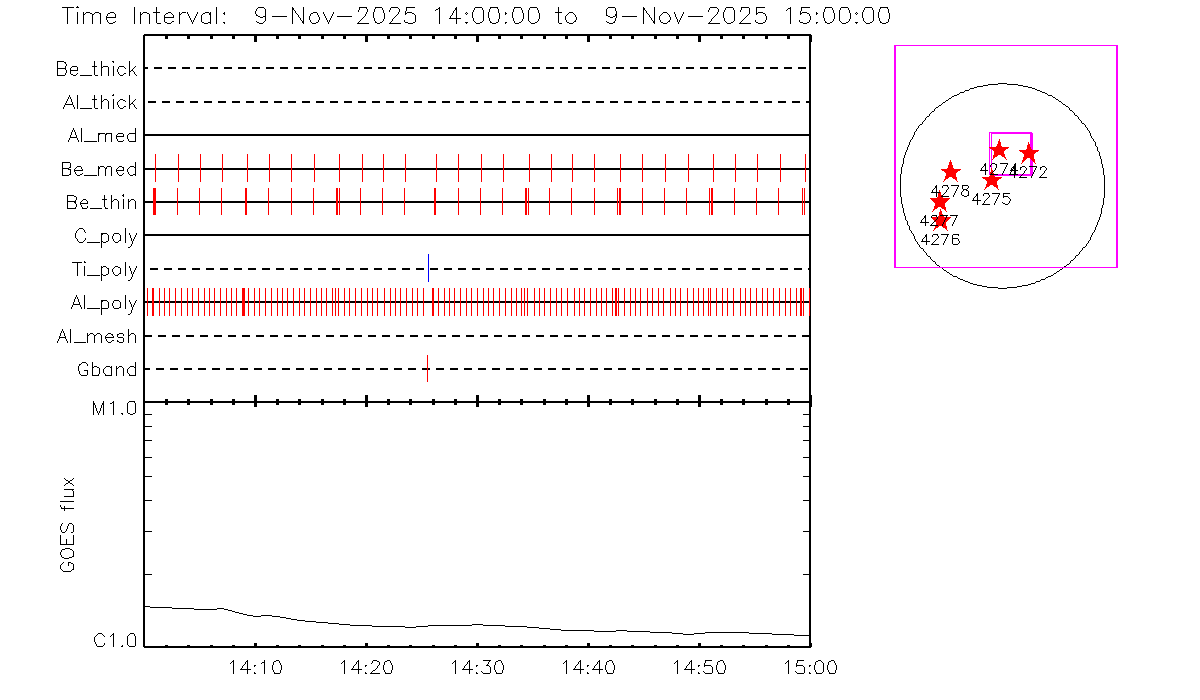Viewport: 1200px width, 700px height.
Task: Click the M1.0 flux level label
Action: coord(115,408)
